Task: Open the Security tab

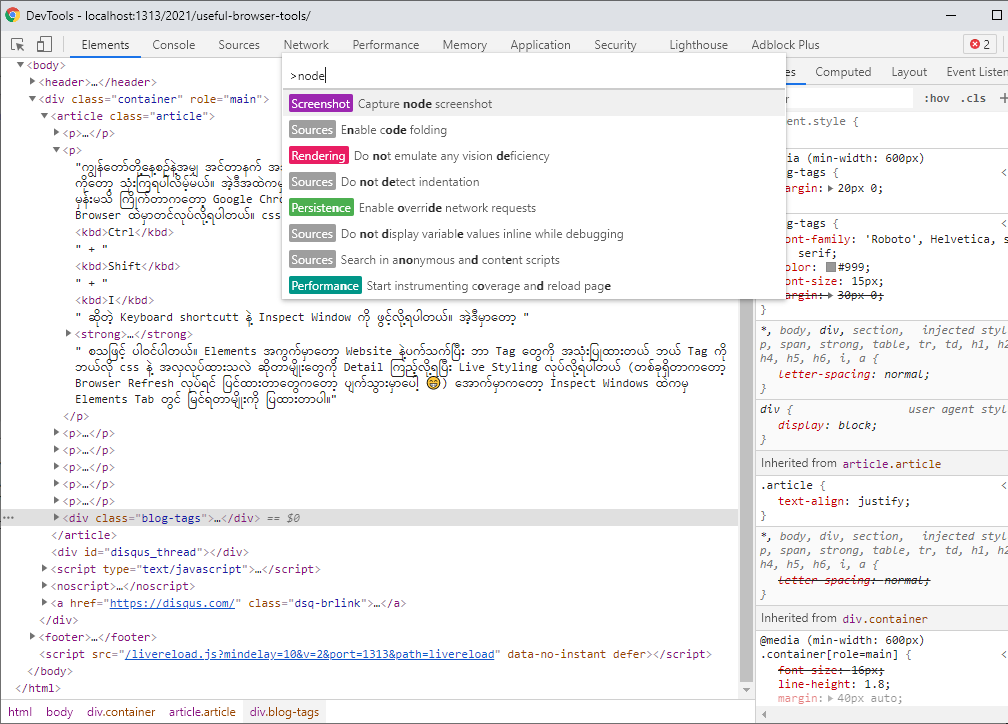Action: 615,44
